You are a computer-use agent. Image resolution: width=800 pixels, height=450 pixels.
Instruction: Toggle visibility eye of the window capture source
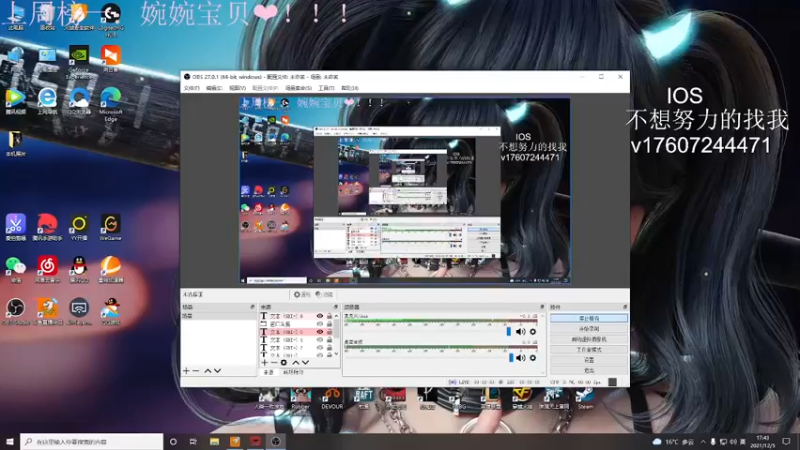point(320,323)
